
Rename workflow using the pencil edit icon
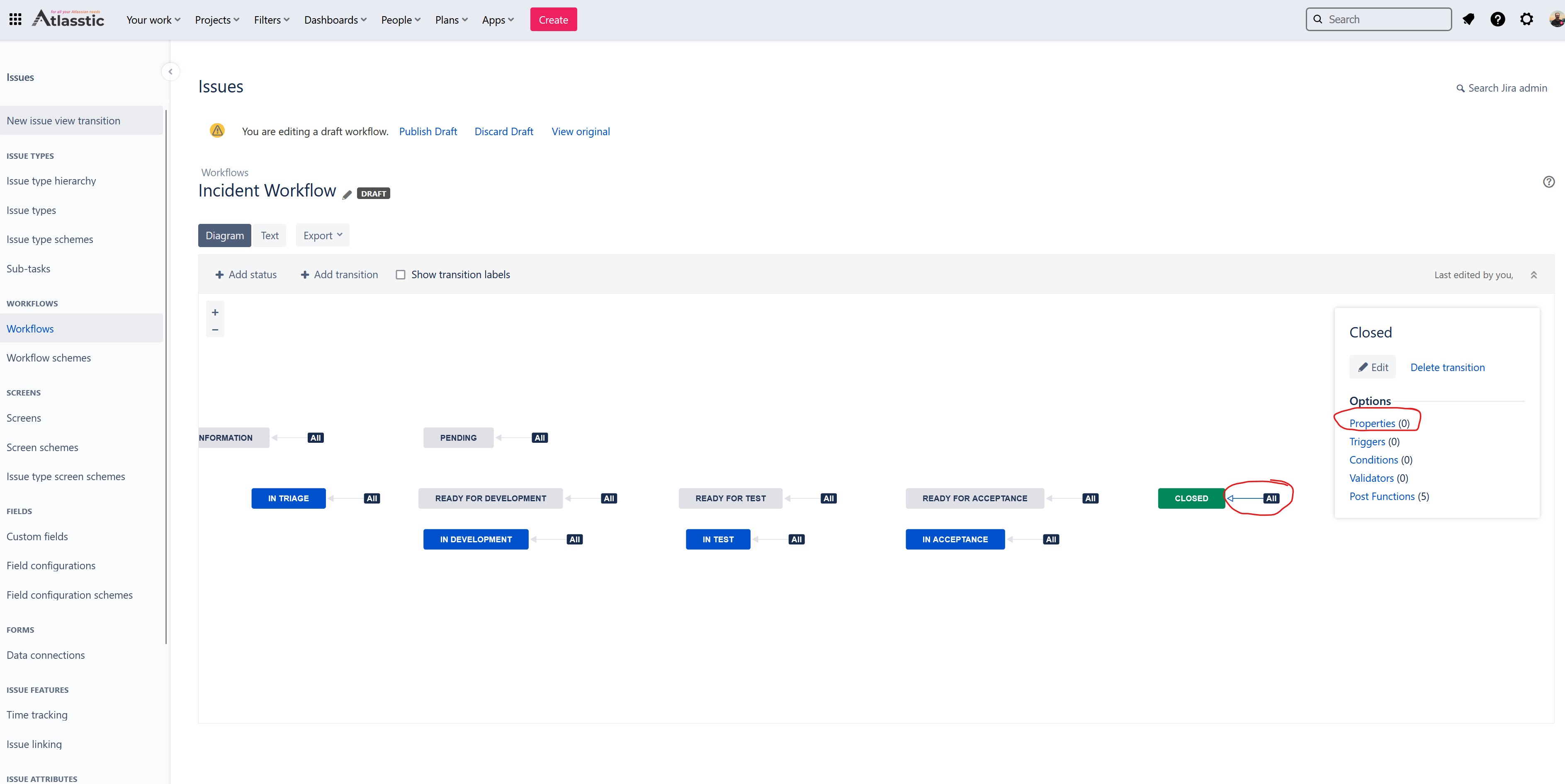pos(346,194)
